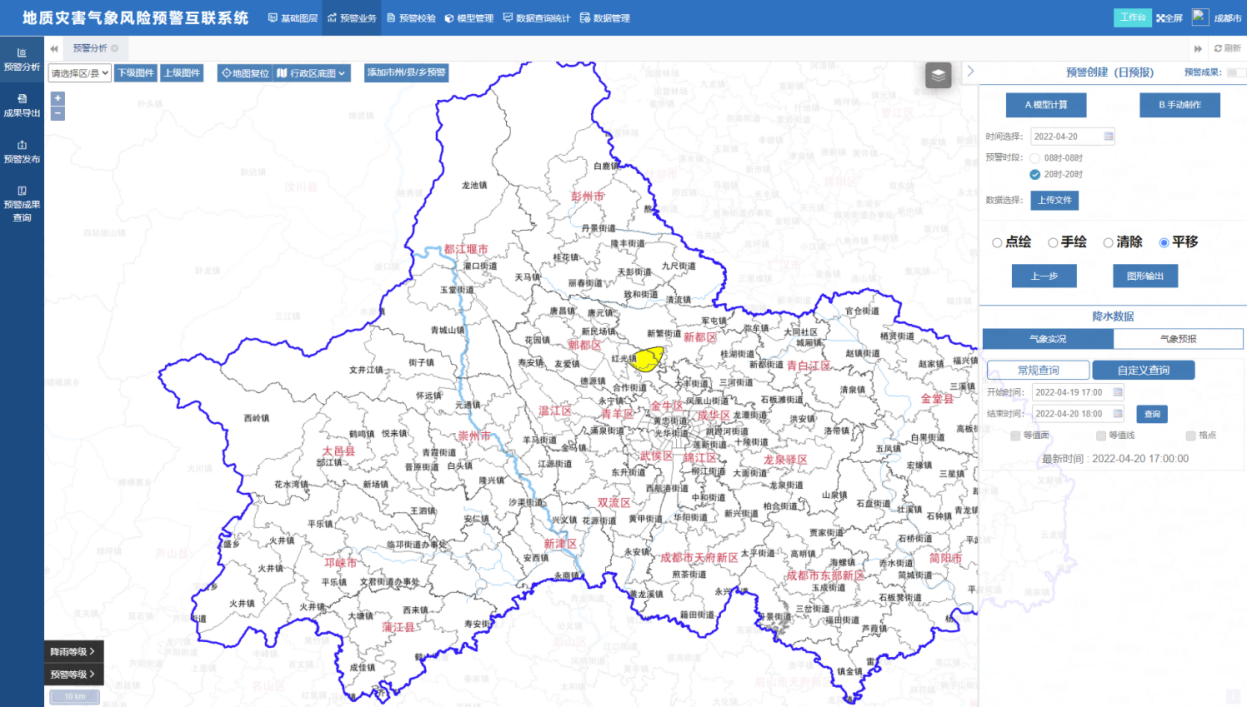Click 大邑县 label on map
Image resolution: width=1247 pixels, height=708 pixels.
tap(339, 451)
